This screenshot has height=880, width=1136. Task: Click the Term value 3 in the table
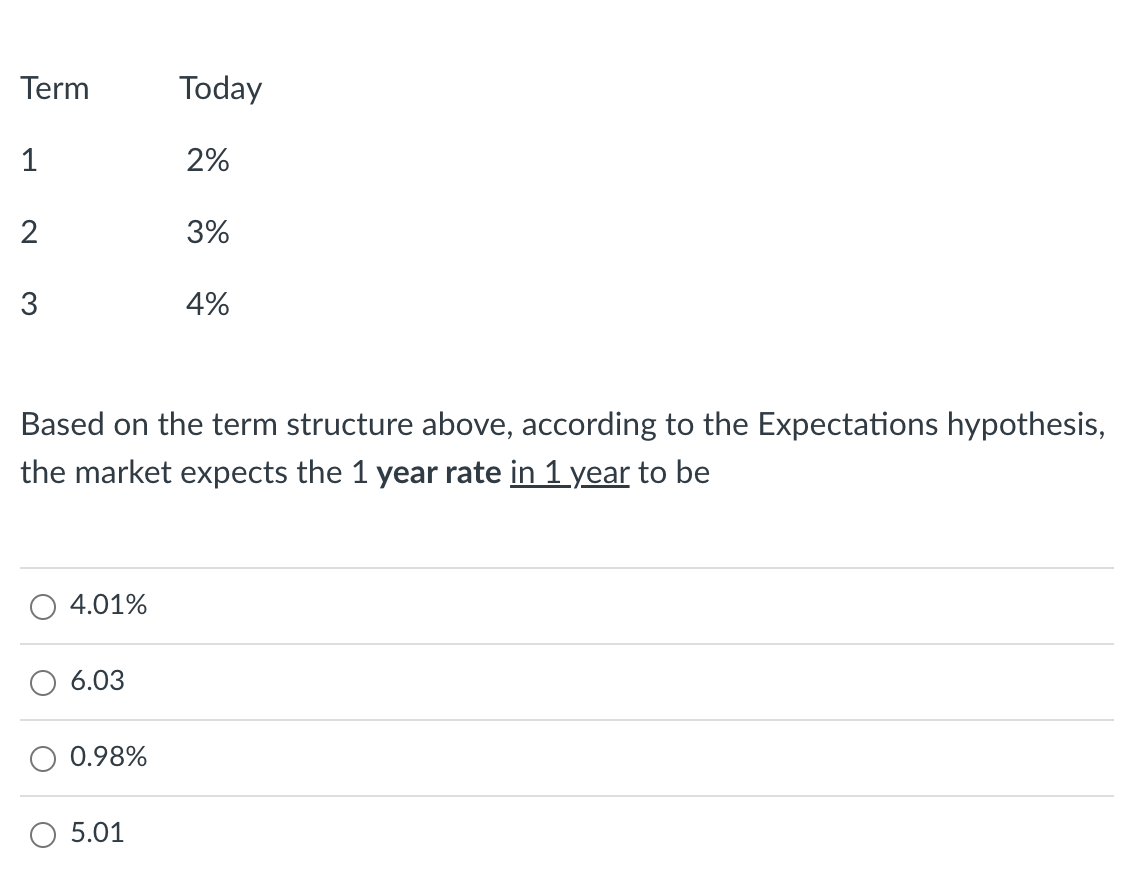(x=29, y=304)
